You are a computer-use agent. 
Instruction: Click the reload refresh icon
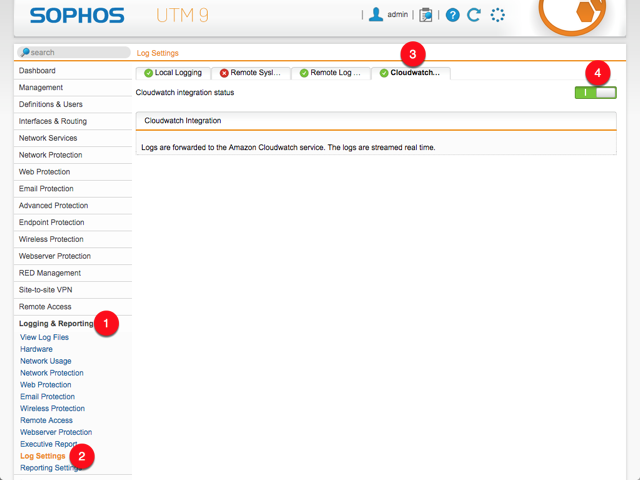pyautogui.click(x=474, y=15)
